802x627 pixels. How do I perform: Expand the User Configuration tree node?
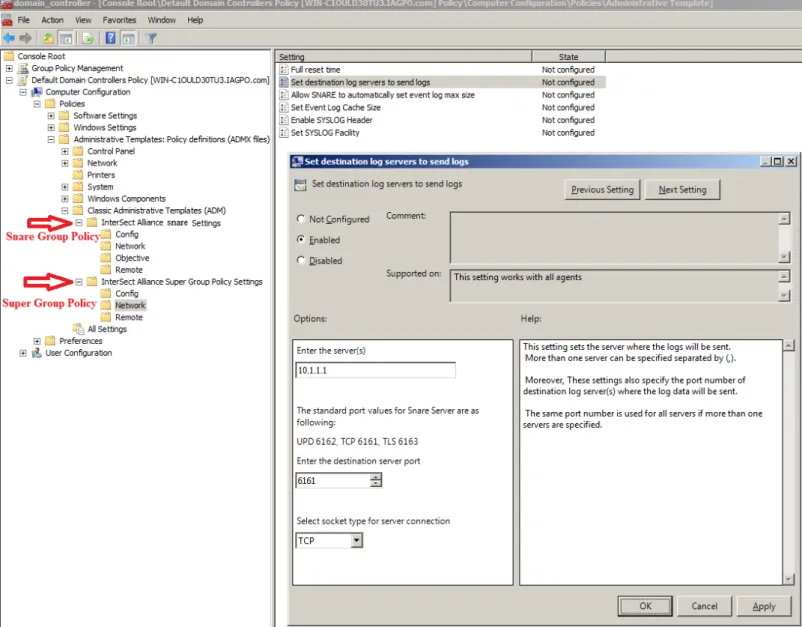(23, 353)
